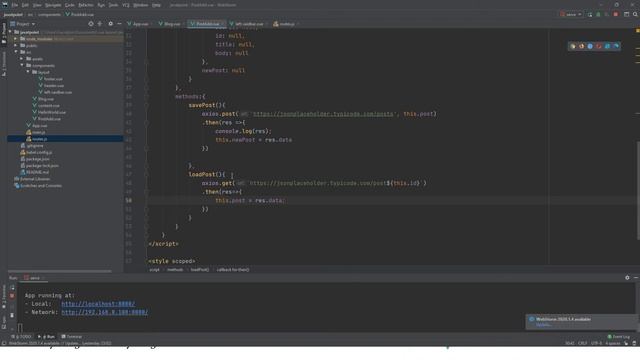Open the Window menu
640x360 pixels.
(140, 5)
